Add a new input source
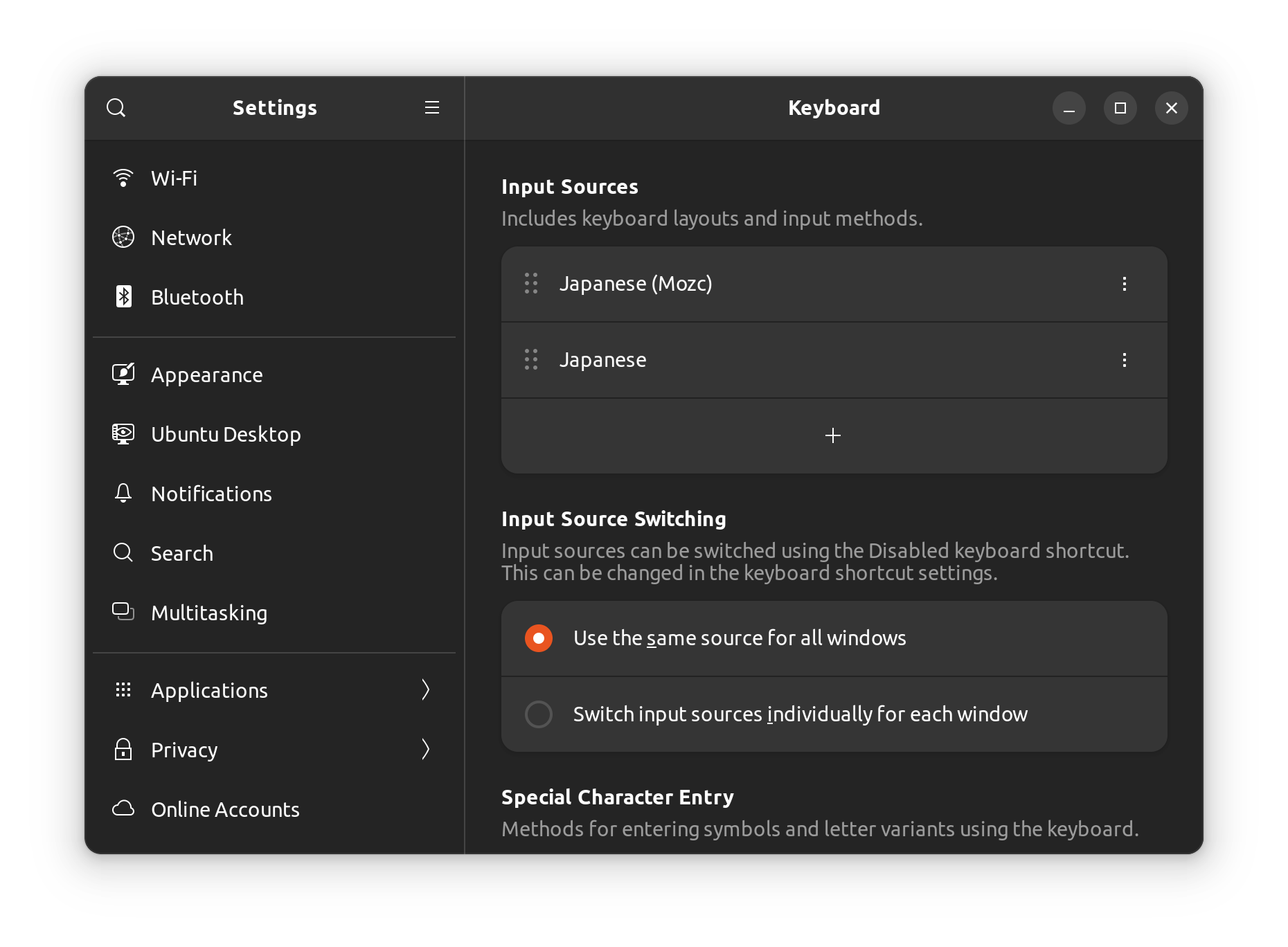The height and width of the screenshot is (947, 1288). tap(834, 436)
